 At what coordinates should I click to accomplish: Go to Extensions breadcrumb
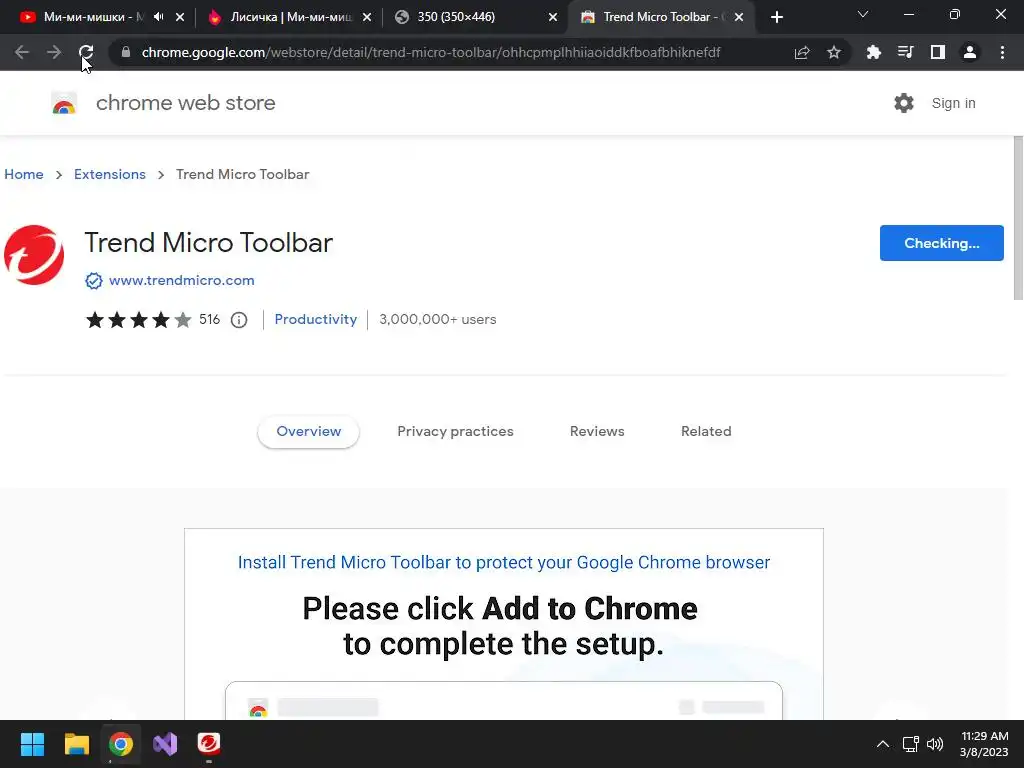click(x=110, y=174)
